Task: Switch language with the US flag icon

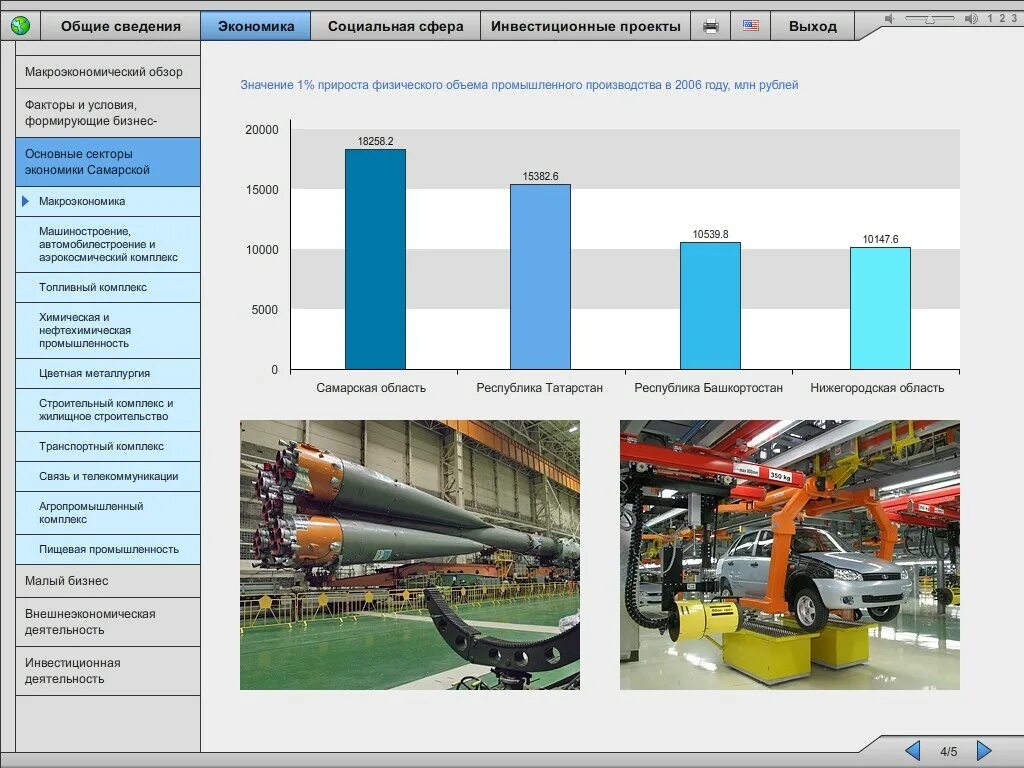Action: [x=750, y=26]
